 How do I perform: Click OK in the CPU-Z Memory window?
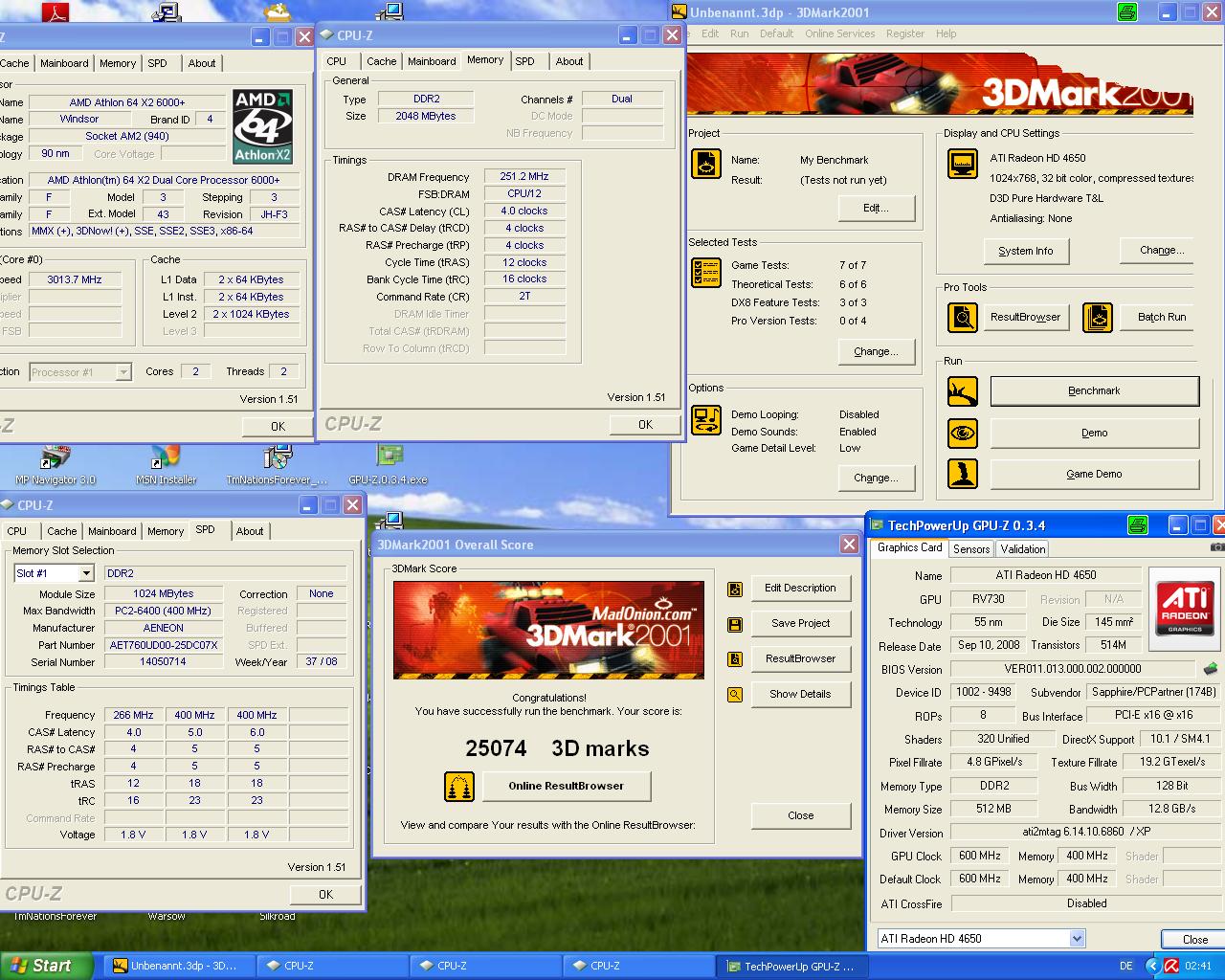[646, 425]
